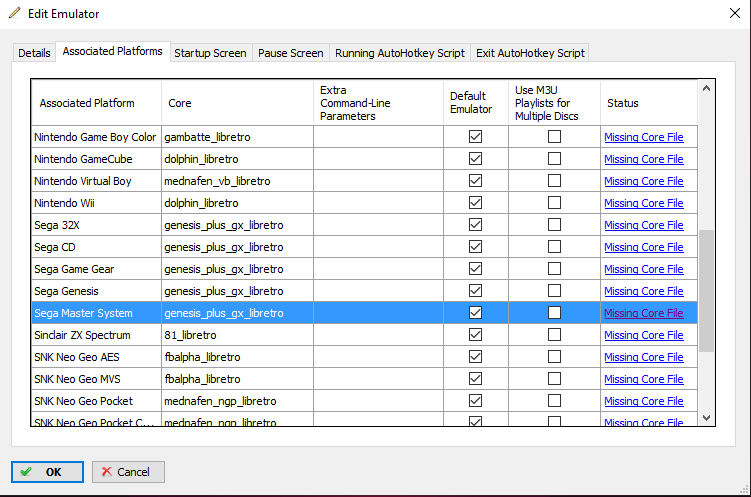Click the scrollbar up arrow in platform list
This screenshot has height=497, width=751.
tap(706, 89)
